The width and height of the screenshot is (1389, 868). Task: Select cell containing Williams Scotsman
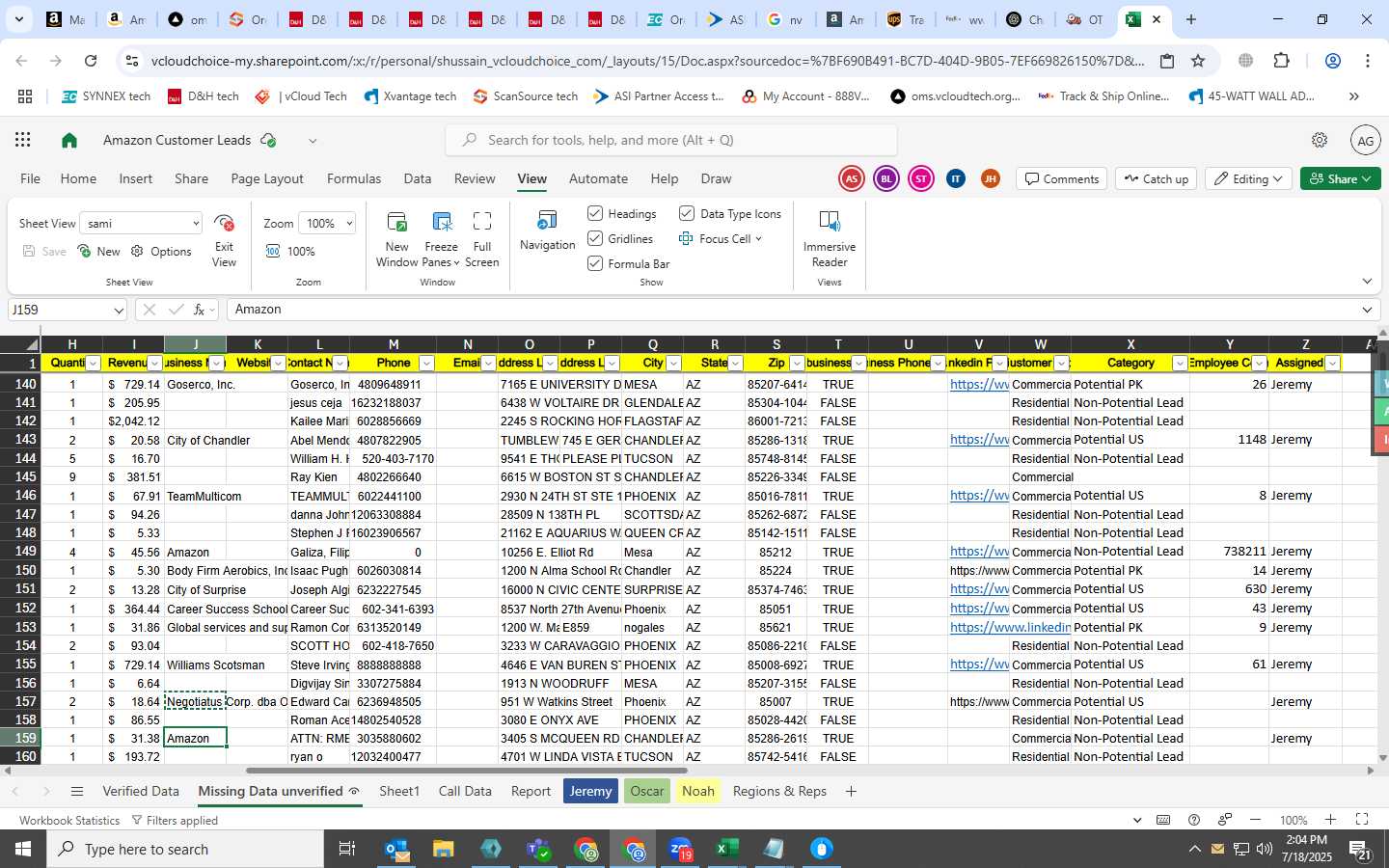[x=196, y=665]
